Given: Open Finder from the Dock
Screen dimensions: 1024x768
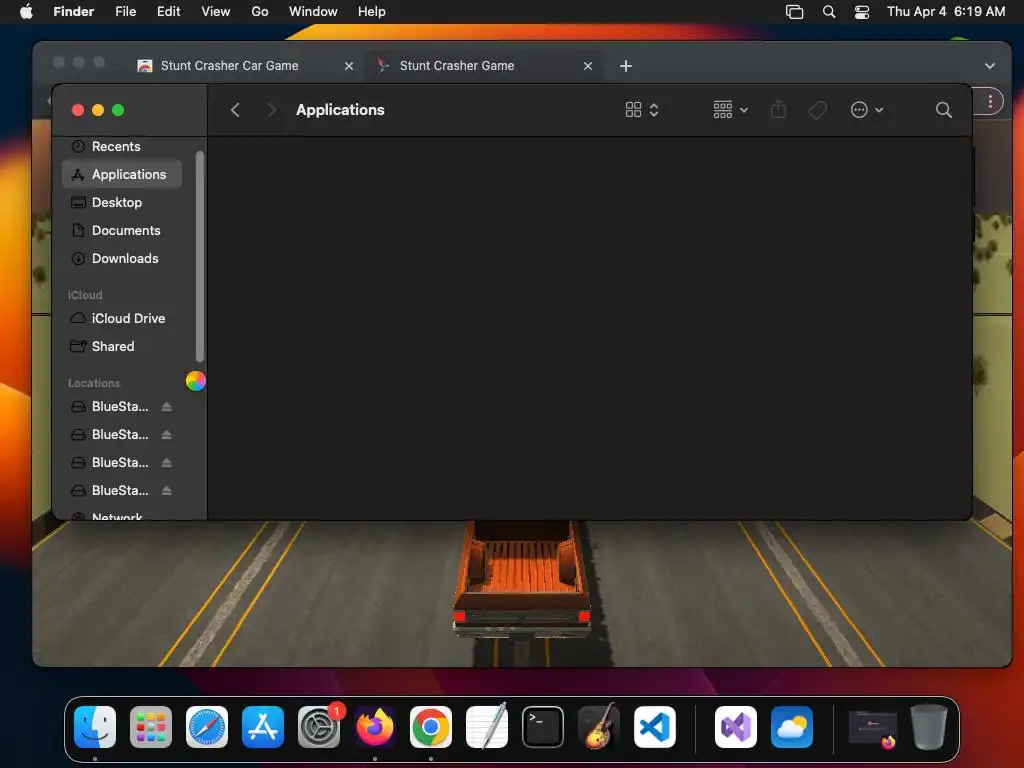Looking at the screenshot, I should (95, 727).
